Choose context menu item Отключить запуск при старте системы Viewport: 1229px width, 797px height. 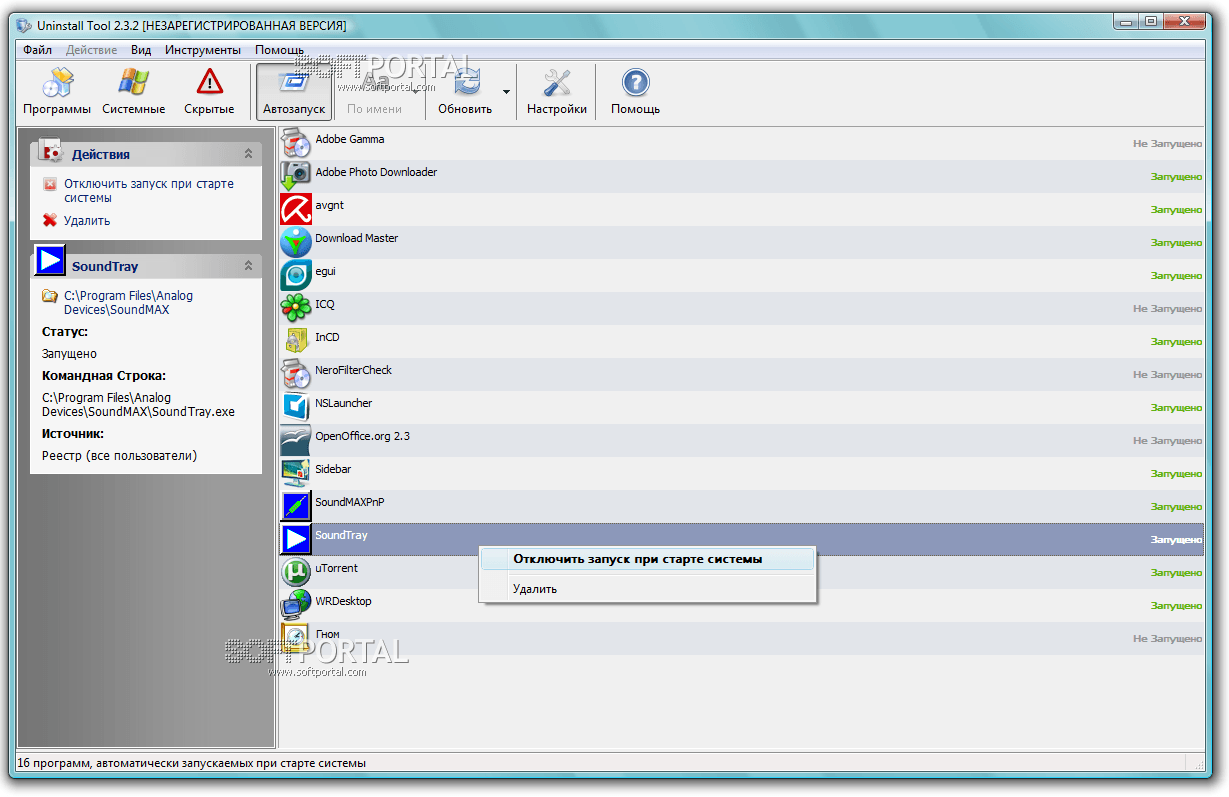pyautogui.click(x=648, y=559)
